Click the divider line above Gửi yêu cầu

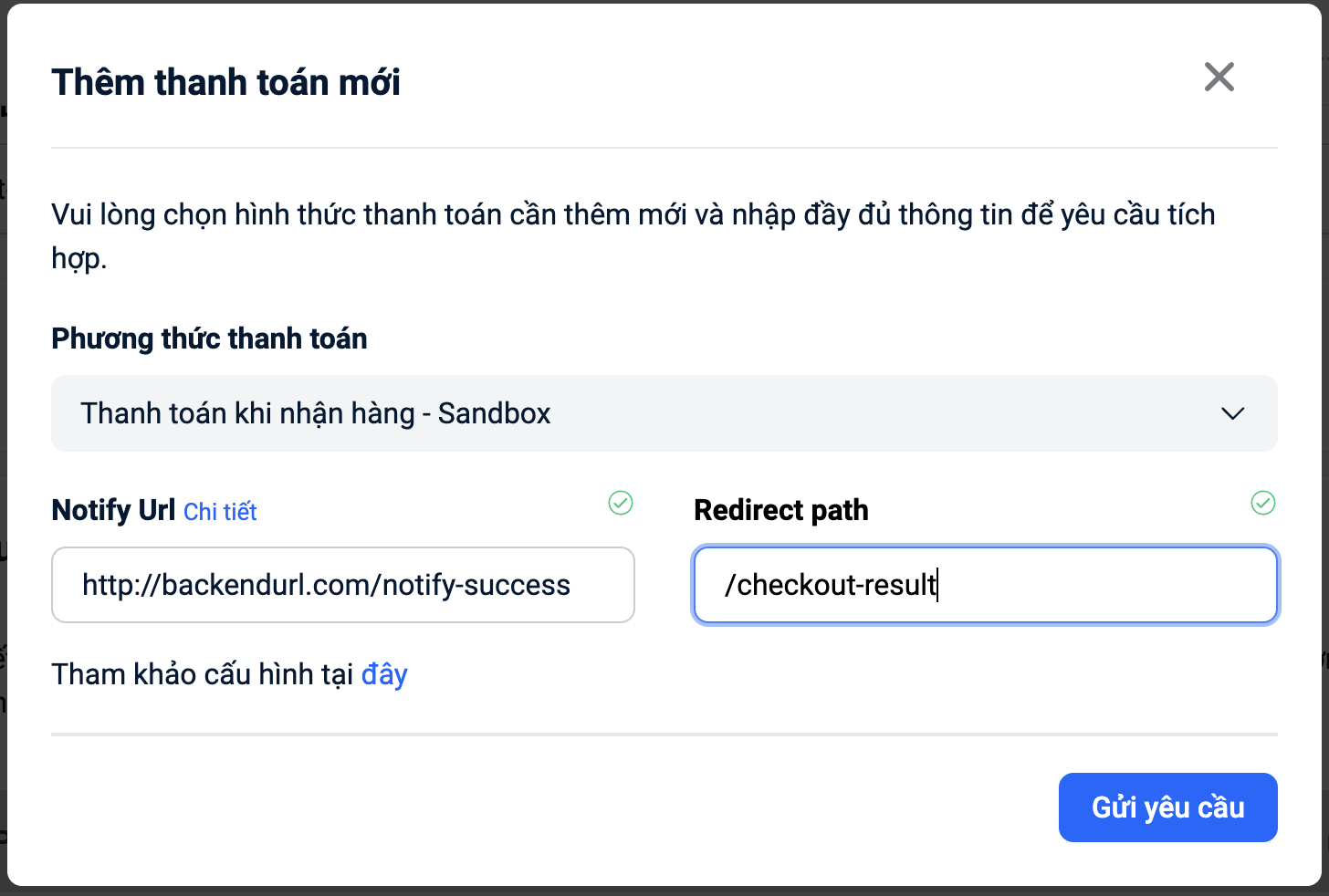(664, 735)
